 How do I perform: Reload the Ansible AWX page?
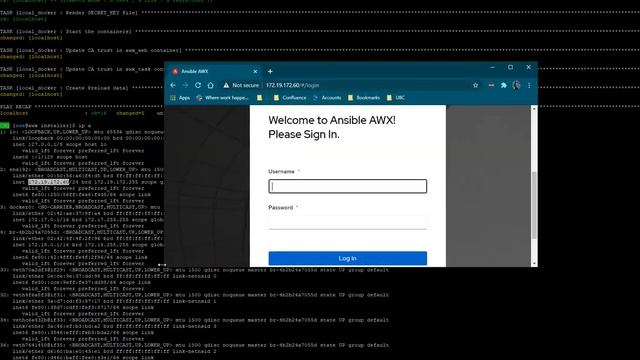click(198, 85)
